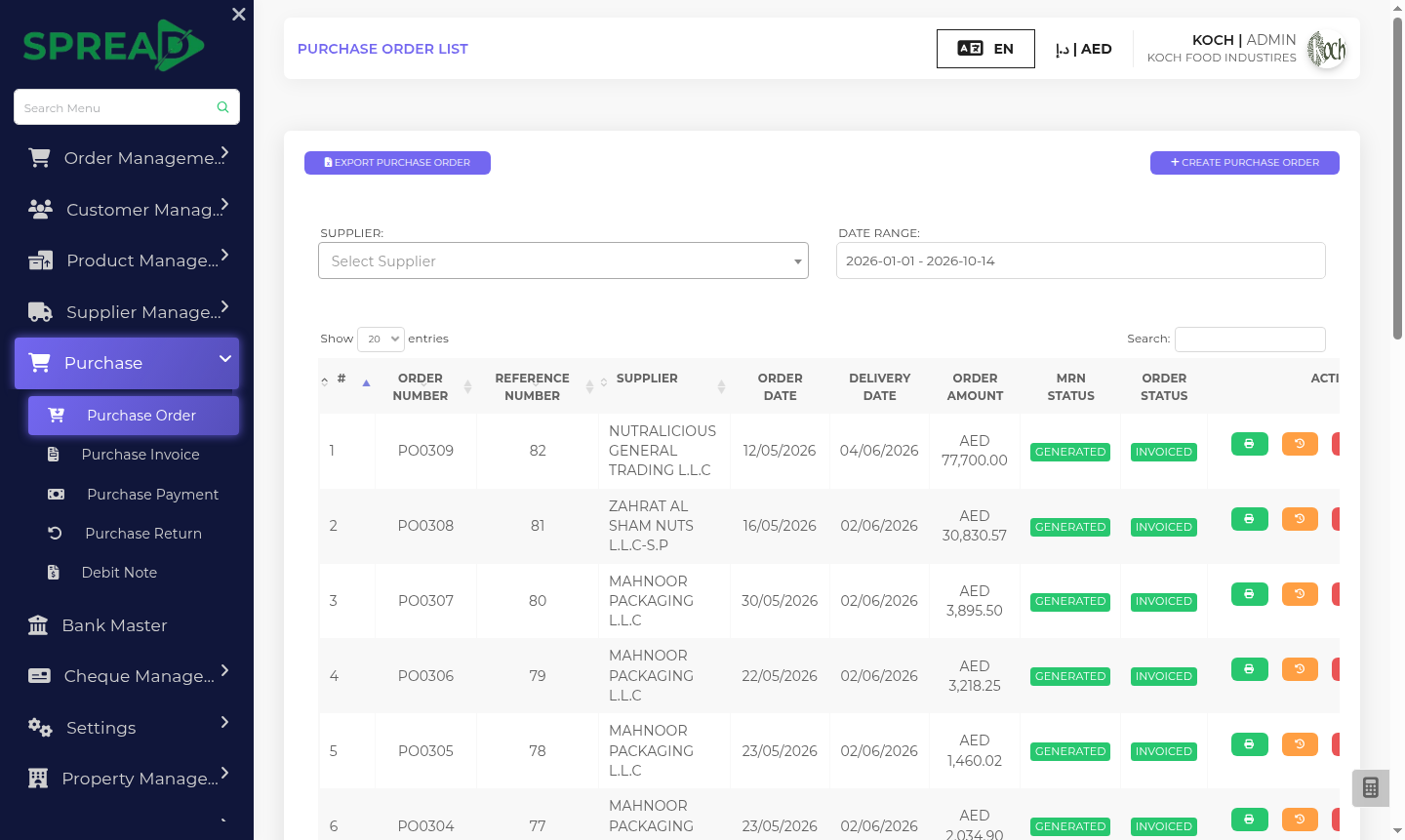
Task: Sort table by Order Number column
Action: coord(426,387)
